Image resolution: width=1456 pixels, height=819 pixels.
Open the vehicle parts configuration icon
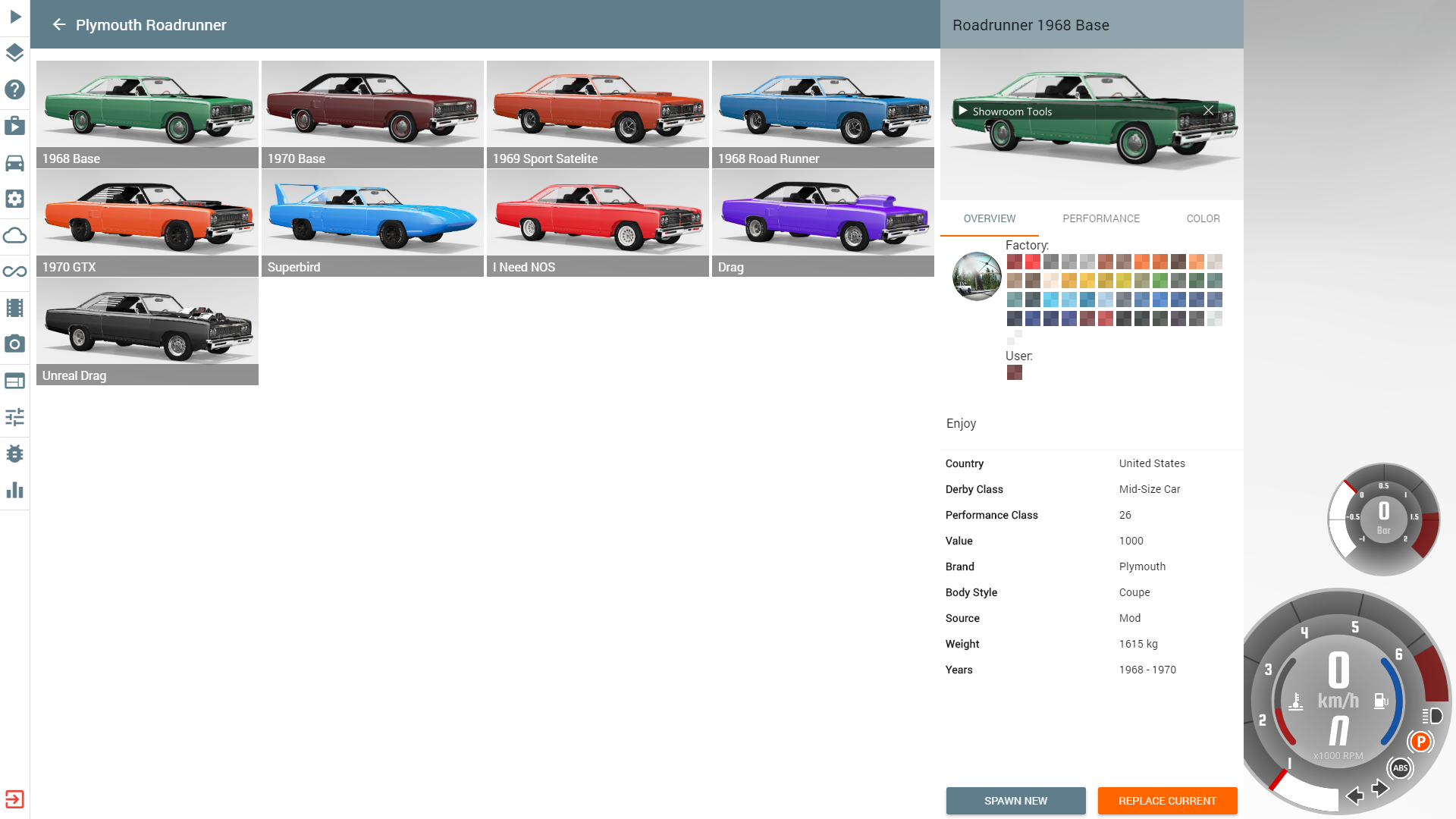pyautogui.click(x=14, y=199)
